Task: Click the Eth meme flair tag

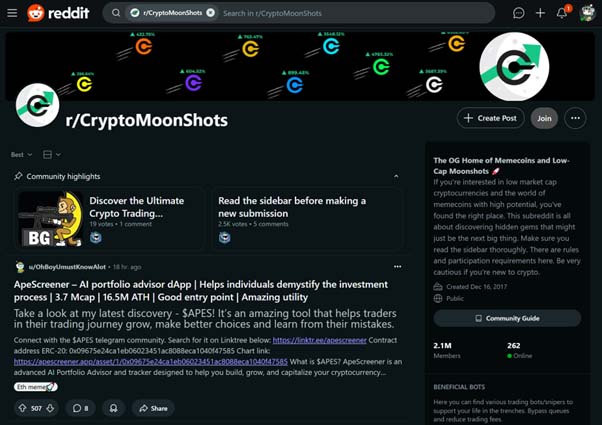Action: pyautogui.click(x=36, y=387)
